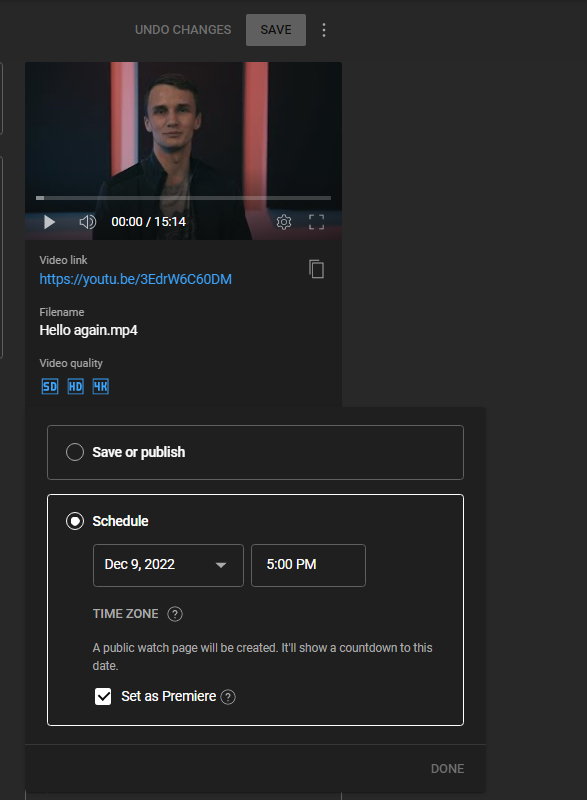Select the Schedule radio button
The height and width of the screenshot is (800, 587).
coord(75,521)
